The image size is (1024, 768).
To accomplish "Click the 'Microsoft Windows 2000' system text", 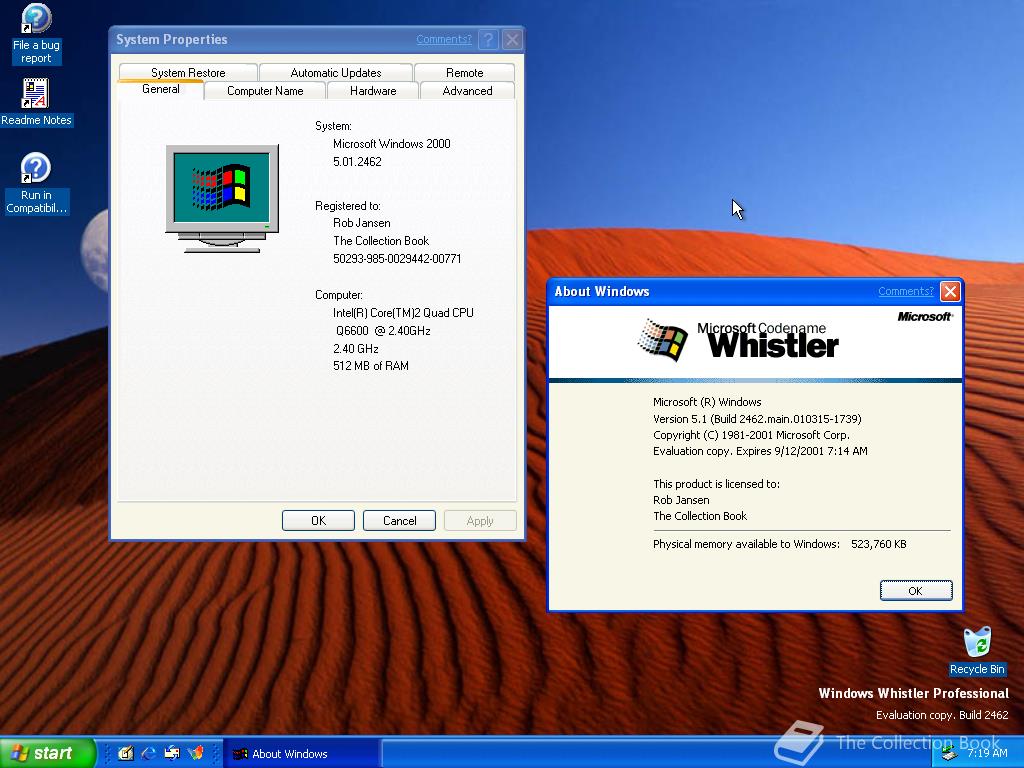I will (392, 144).
